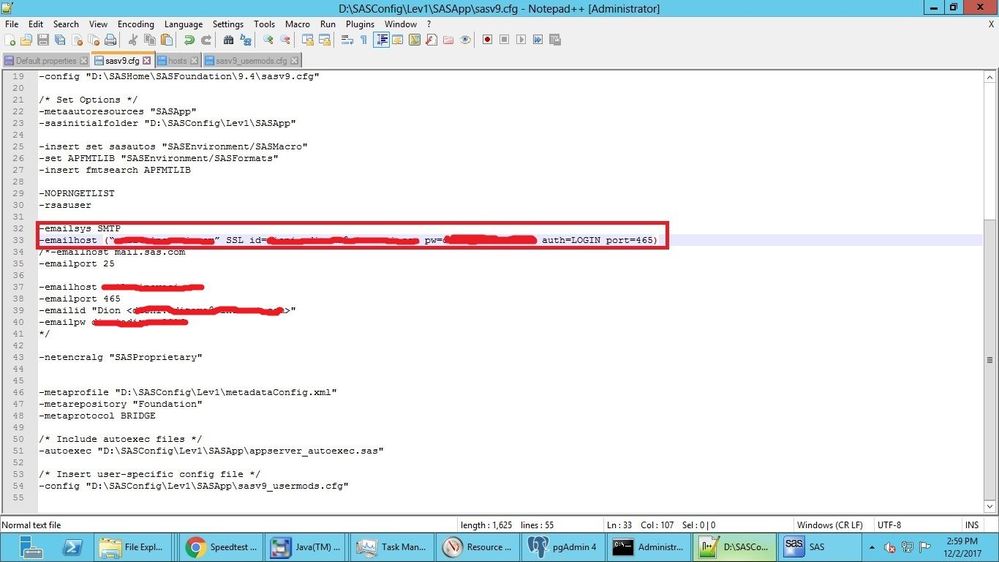The height and width of the screenshot is (562, 999).
Task: Undo last change with green arrow
Action: click(x=189, y=40)
